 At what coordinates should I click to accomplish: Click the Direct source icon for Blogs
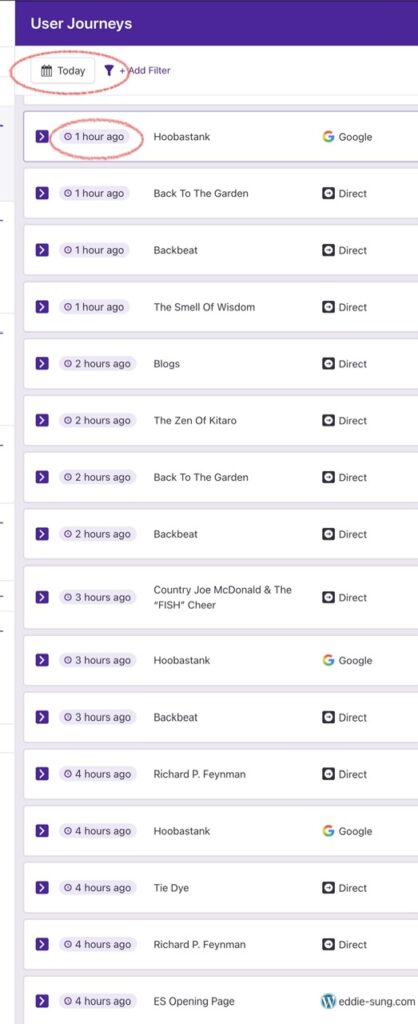pos(329,364)
